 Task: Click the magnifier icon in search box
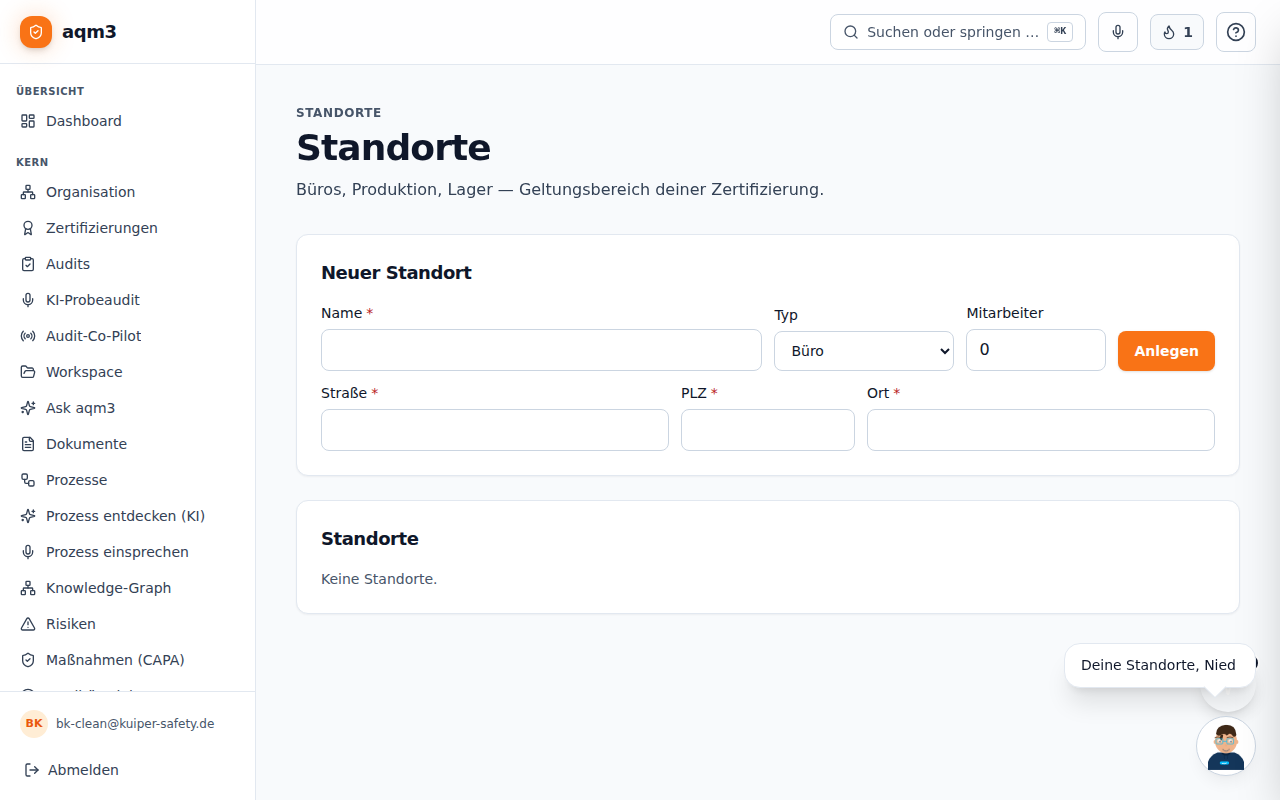(851, 32)
